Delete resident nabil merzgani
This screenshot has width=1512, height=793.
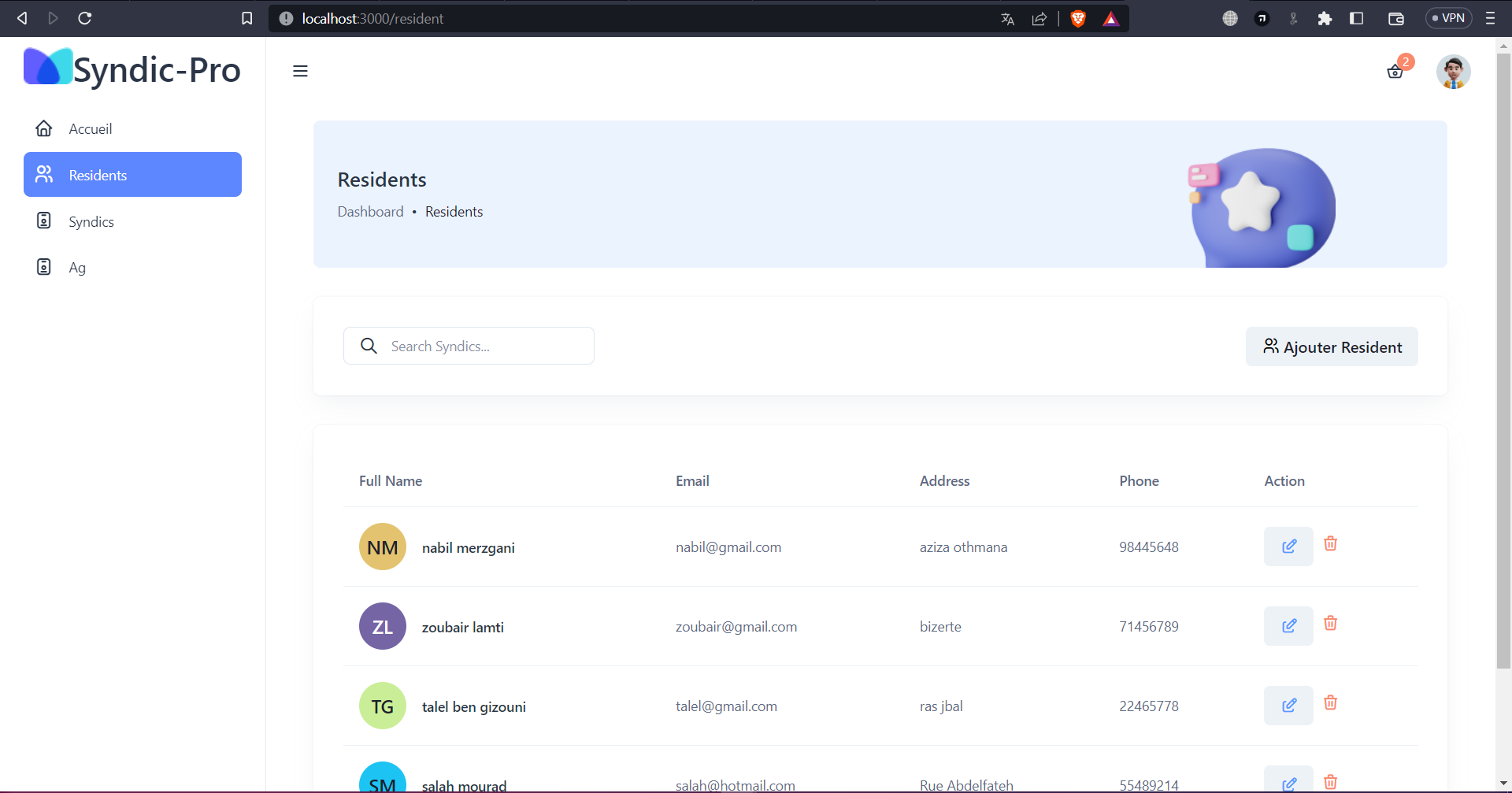1330,544
